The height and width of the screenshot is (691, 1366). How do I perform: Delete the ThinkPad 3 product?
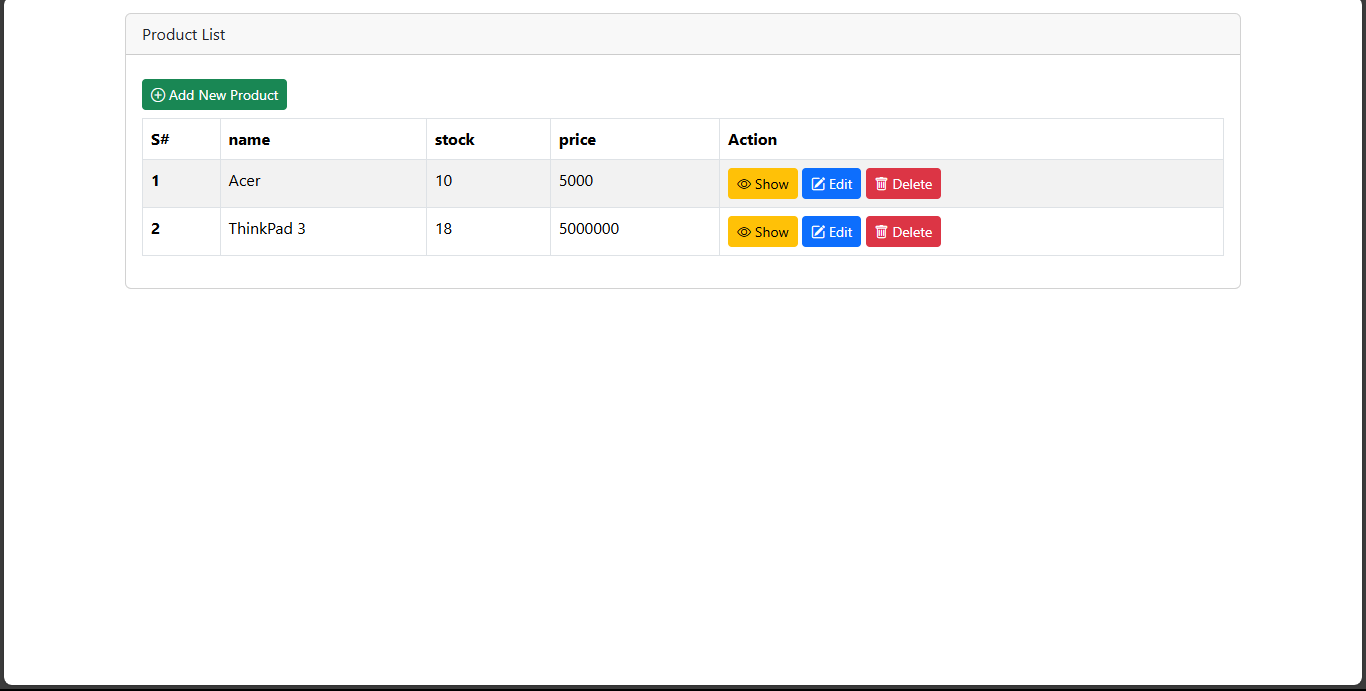pyautogui.click(x=903, y=232)
